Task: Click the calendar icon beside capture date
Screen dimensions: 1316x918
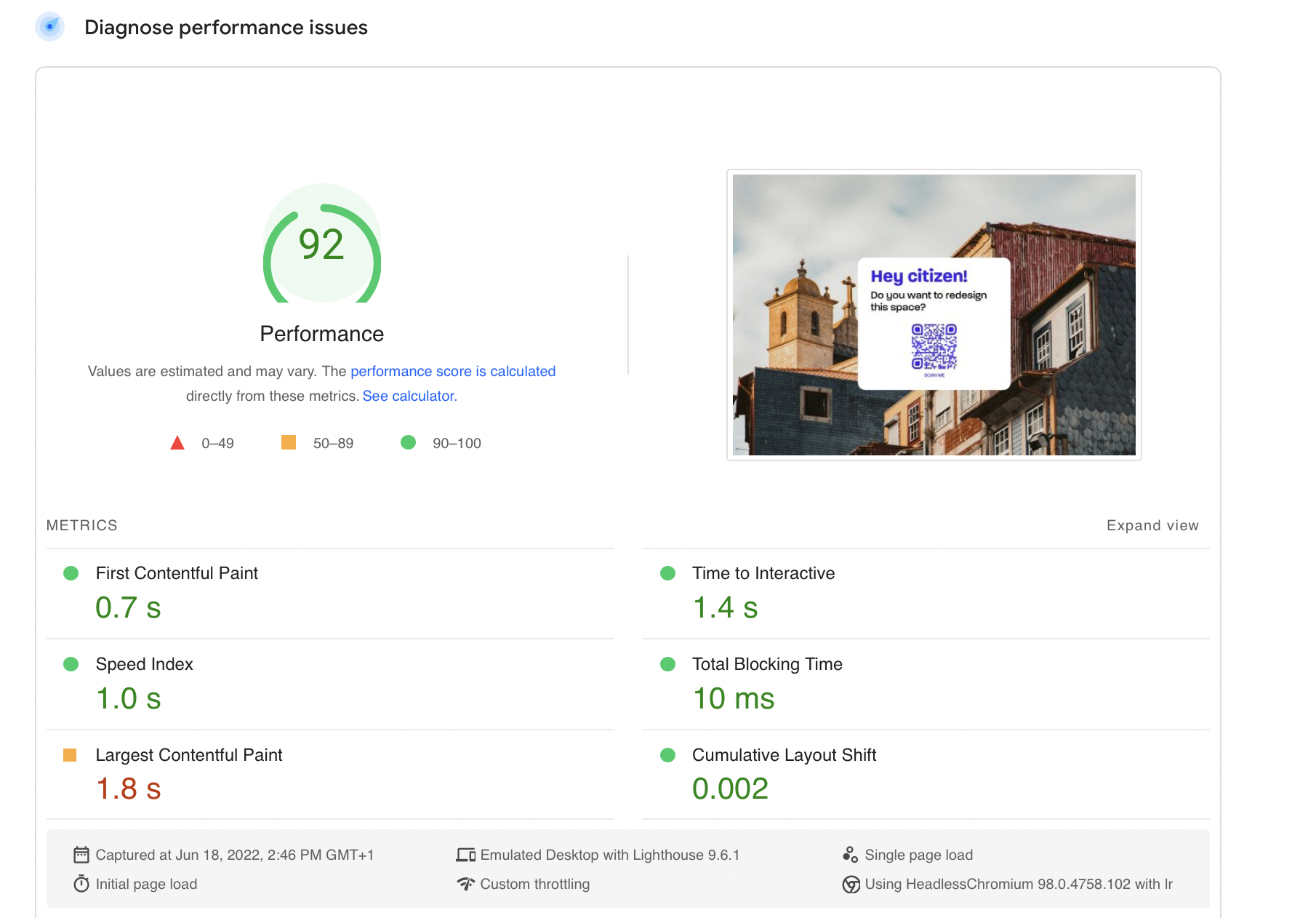Action: tap(81, 855)
